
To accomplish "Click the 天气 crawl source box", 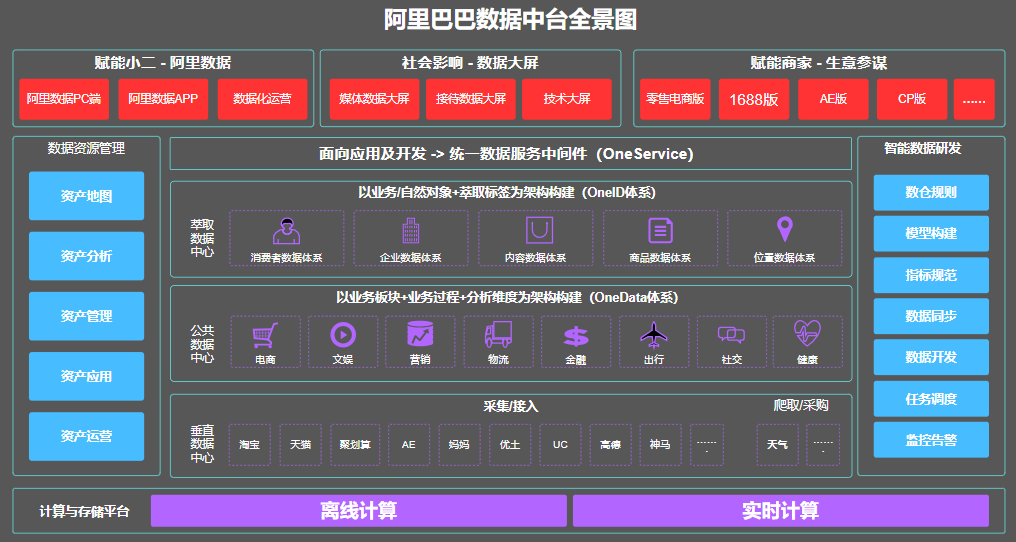I will click(778, 445).
